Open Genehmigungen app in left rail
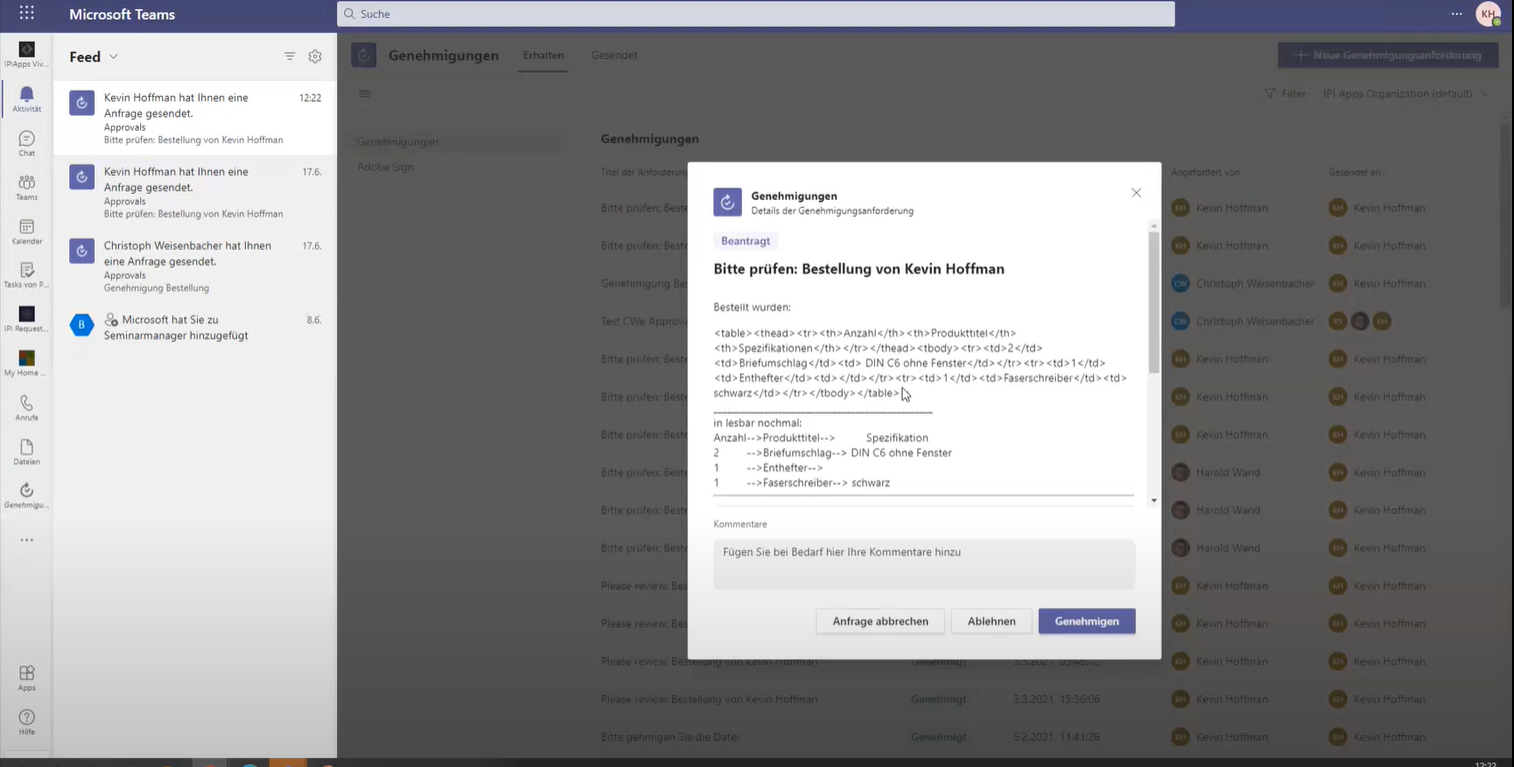This screenshot has height=767, width=1514. [x=27, y=495]
